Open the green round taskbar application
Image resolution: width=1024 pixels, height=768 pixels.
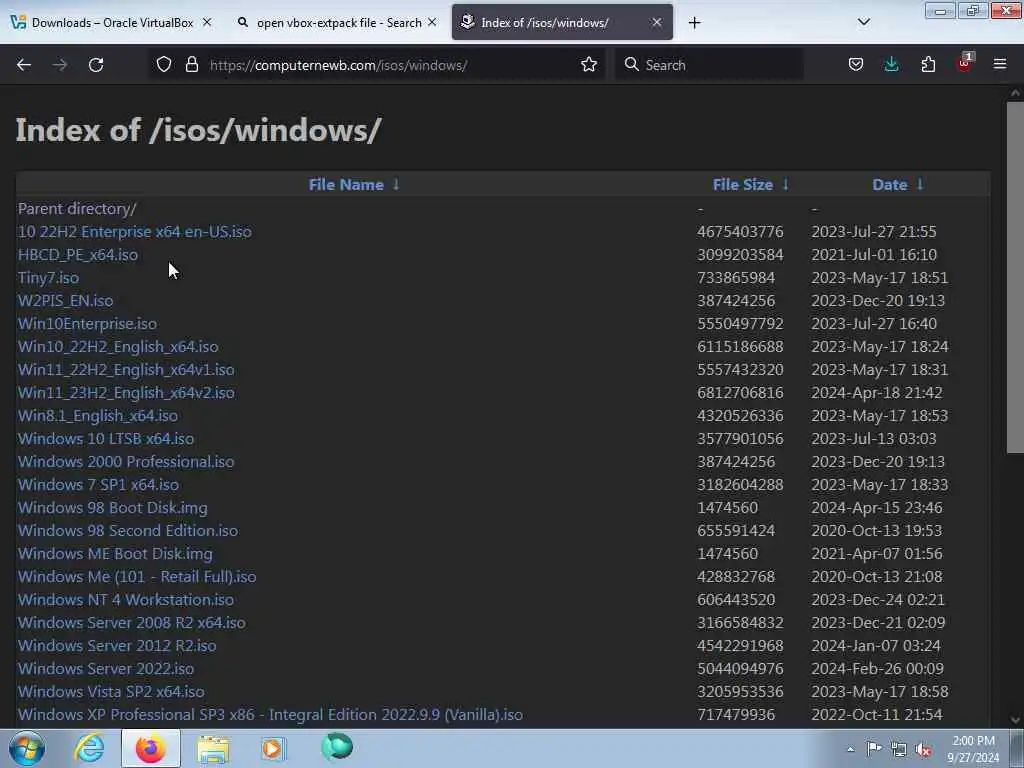[x=337, y=747]
